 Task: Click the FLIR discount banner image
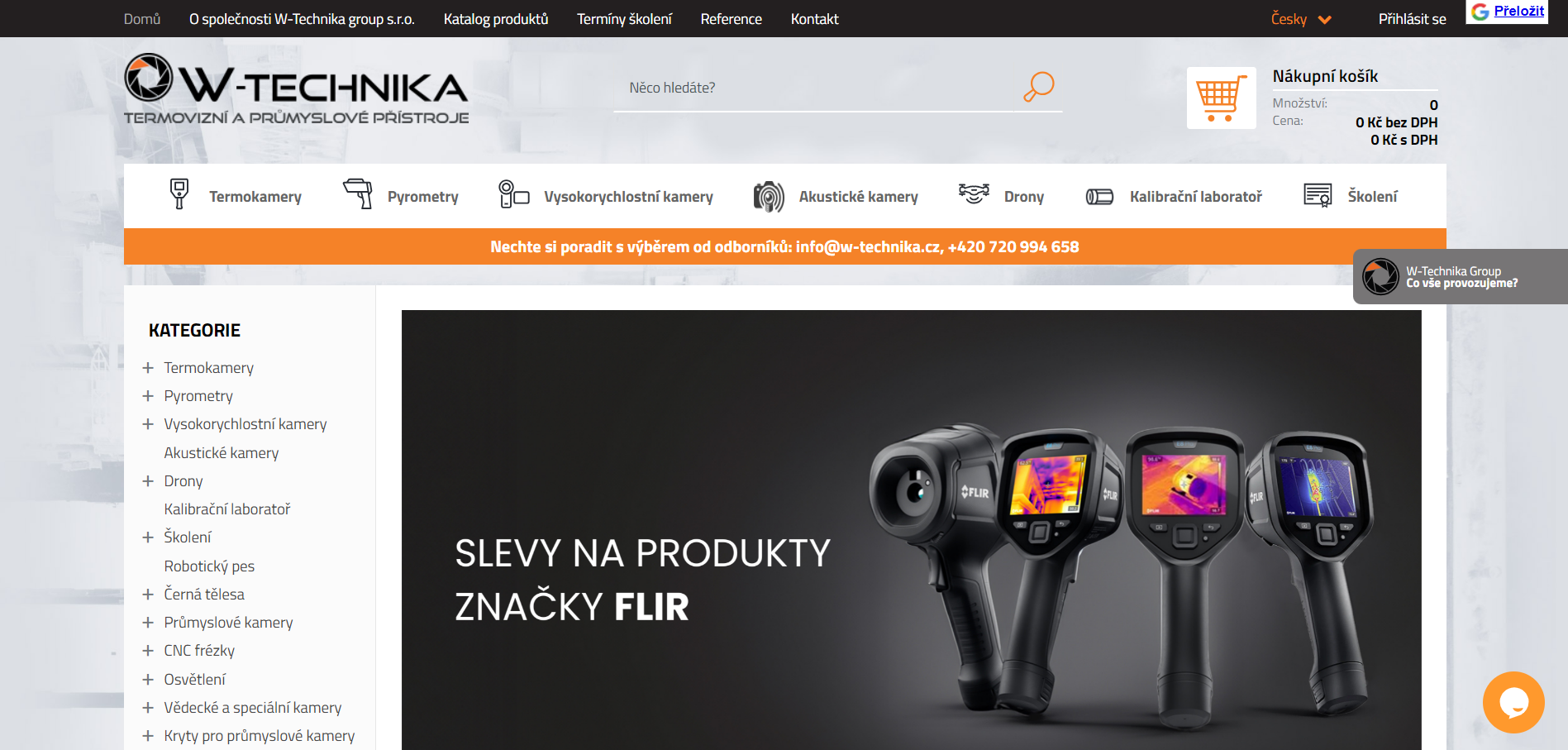click(x=912, y=530)
